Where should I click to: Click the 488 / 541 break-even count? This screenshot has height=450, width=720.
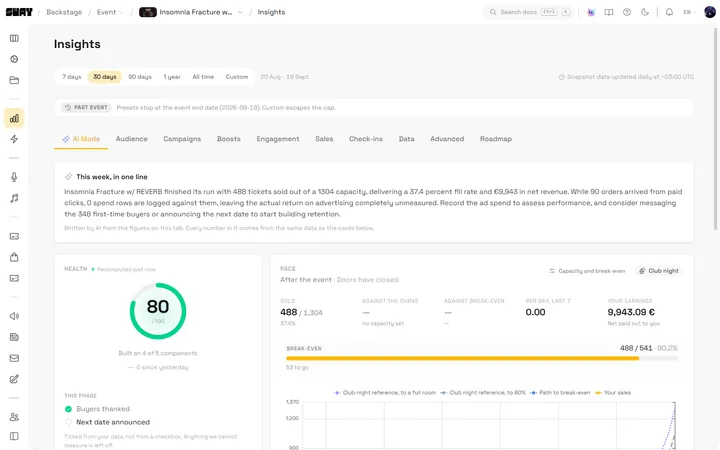636,348
